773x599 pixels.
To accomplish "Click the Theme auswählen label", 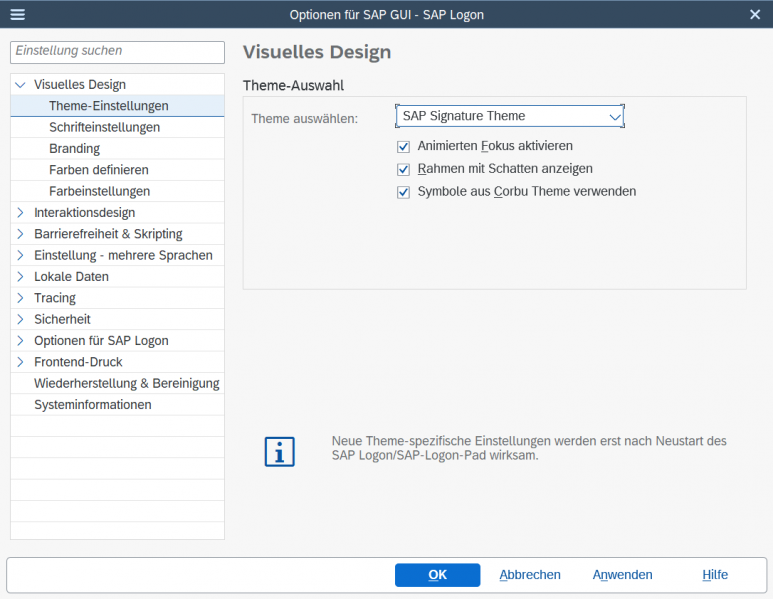I will (x=305, y=119).
